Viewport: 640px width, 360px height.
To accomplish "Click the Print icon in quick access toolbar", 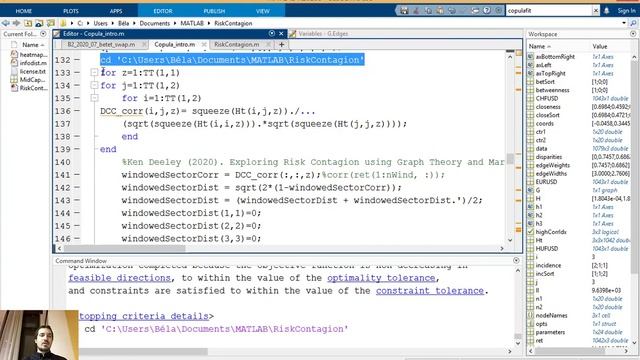I will pos(475,11).
